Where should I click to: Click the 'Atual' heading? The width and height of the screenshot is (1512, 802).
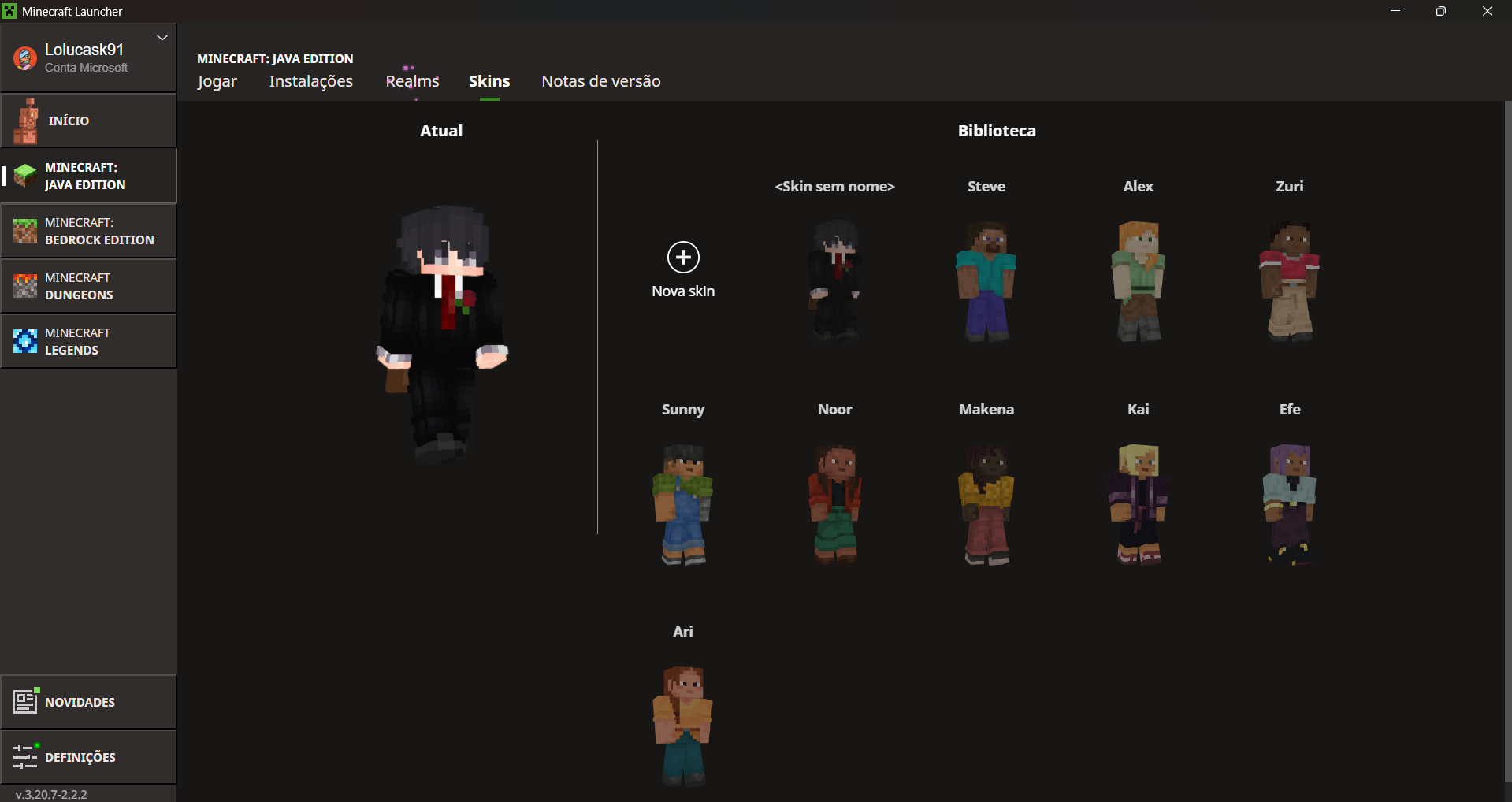(x=441, y=131)
